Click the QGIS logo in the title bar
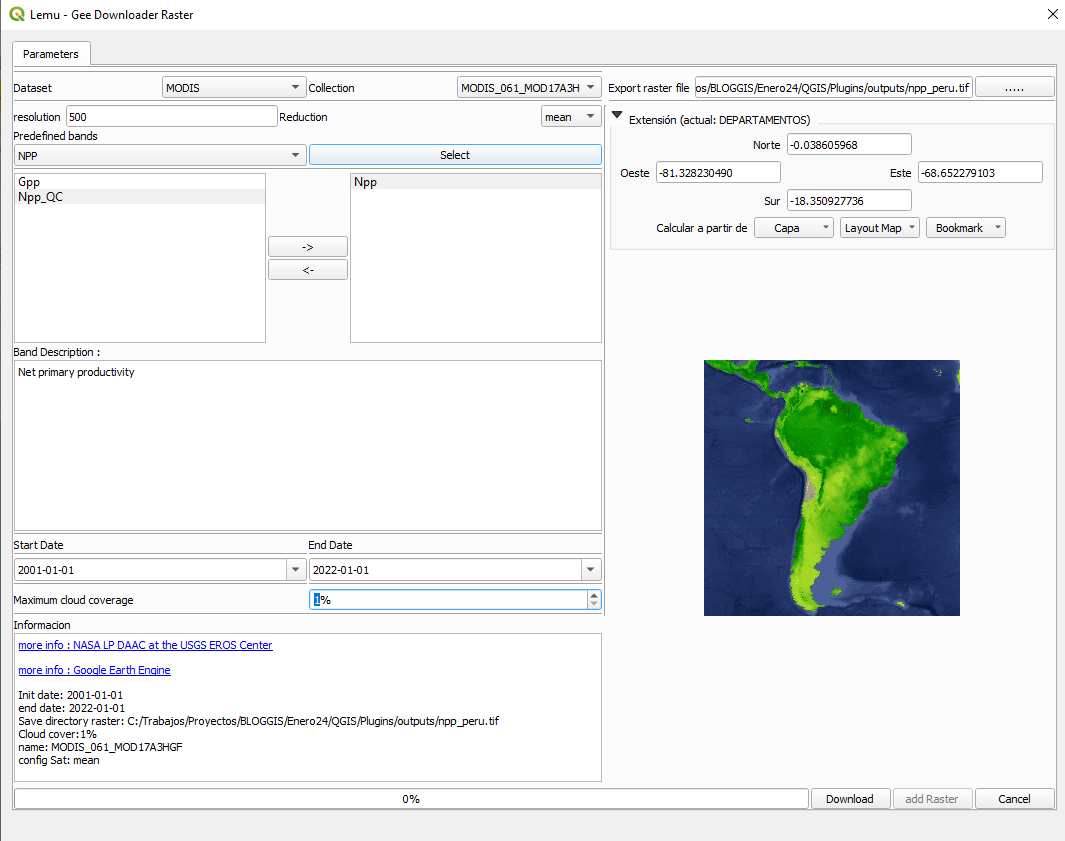1065x841 pixels. (16, 14)
